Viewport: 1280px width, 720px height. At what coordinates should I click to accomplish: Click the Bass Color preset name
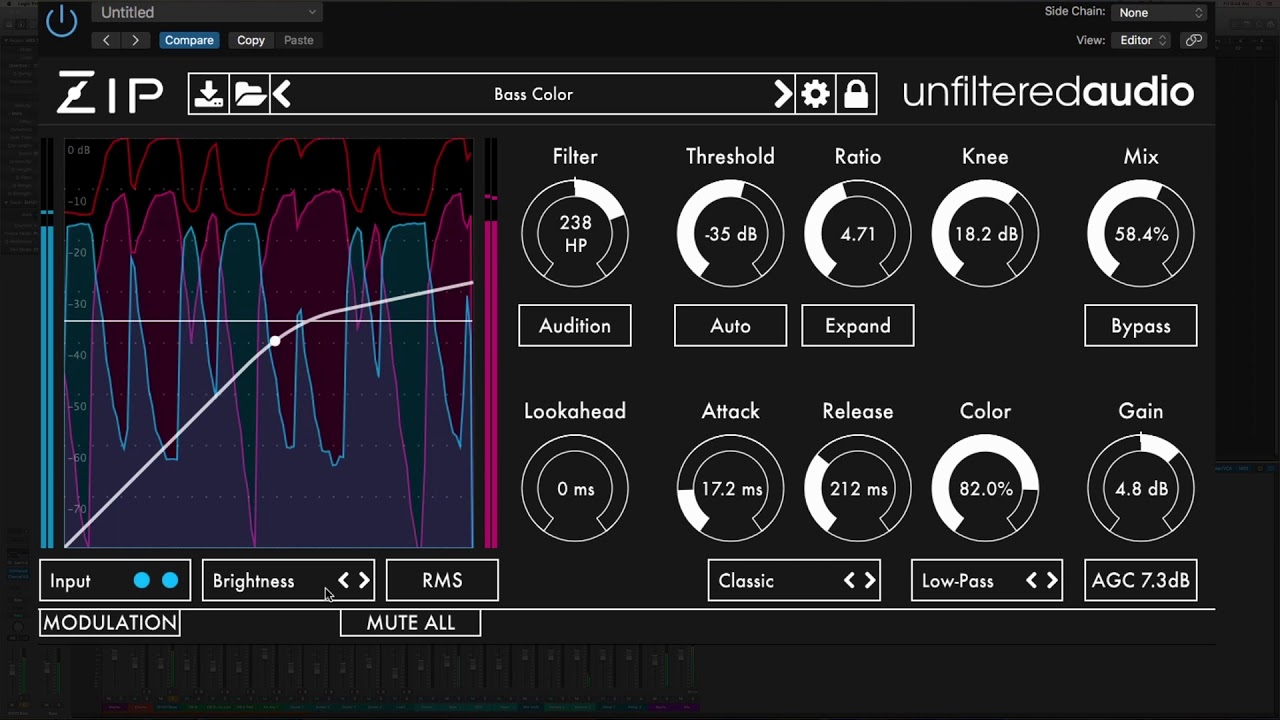pos(533,94)
